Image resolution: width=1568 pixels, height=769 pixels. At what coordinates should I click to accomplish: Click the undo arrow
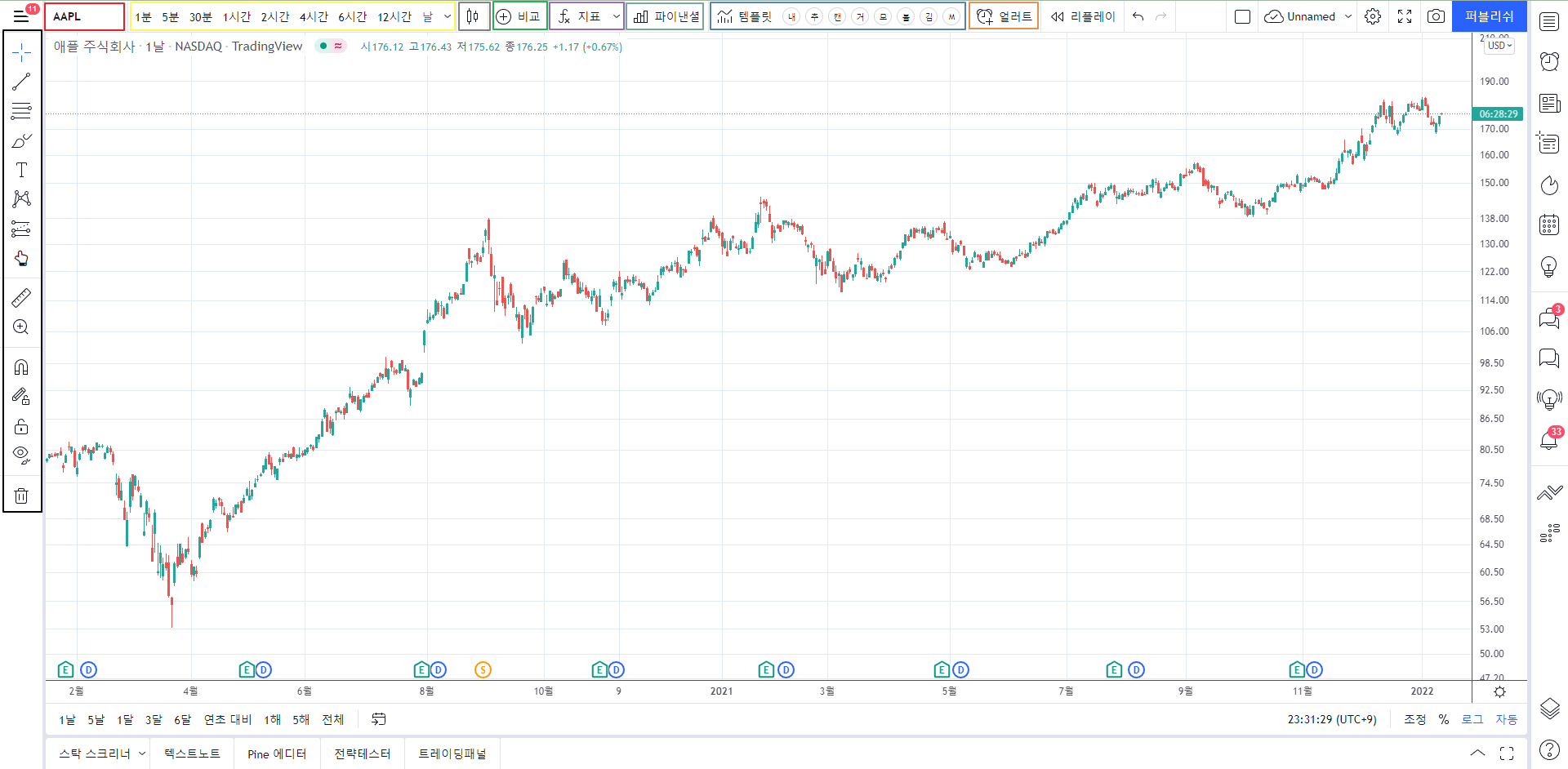click(x=1138, y=16)
